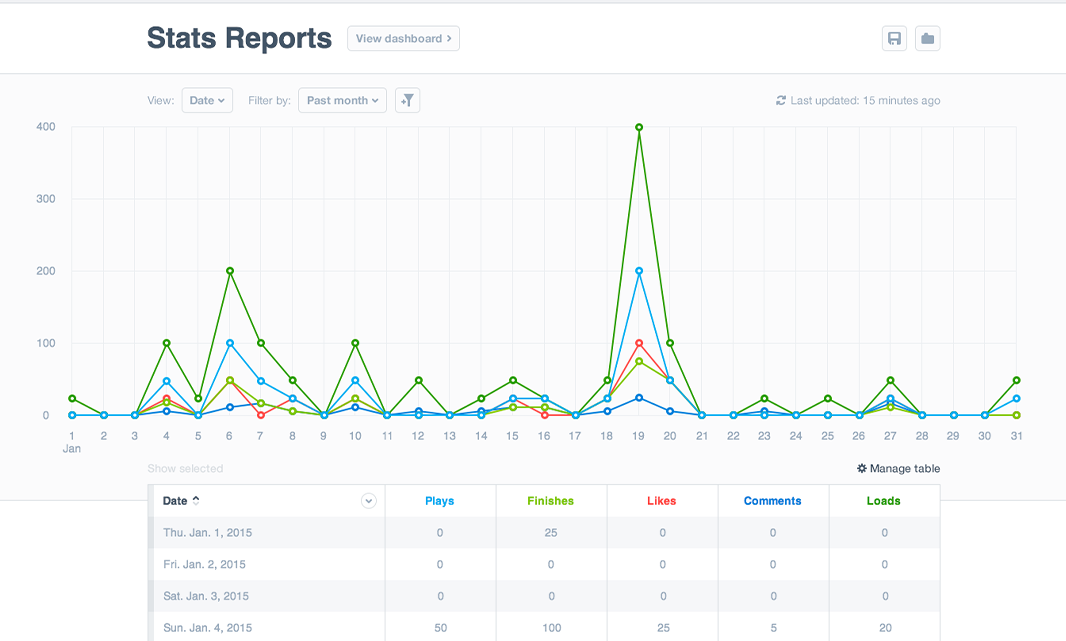
Task: Click the Loads column header
Action: (x=884, y=501)
